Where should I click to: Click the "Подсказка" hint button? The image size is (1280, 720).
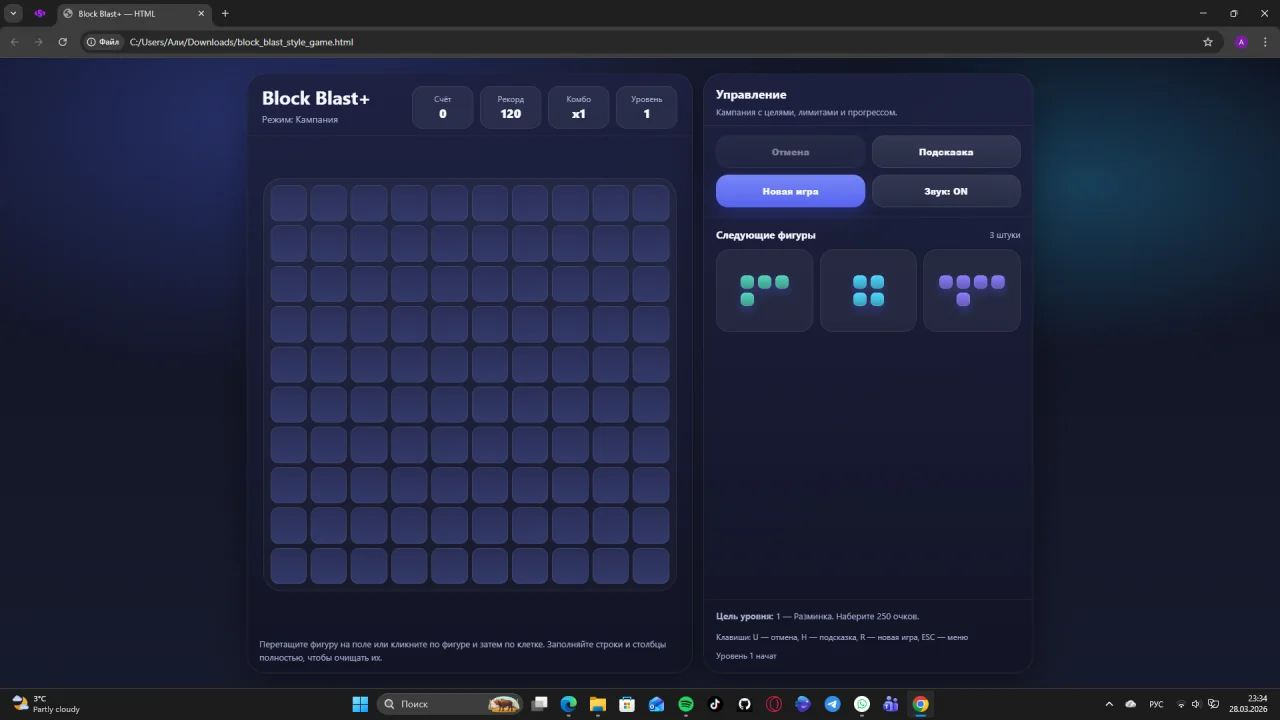tap(946, 152)
